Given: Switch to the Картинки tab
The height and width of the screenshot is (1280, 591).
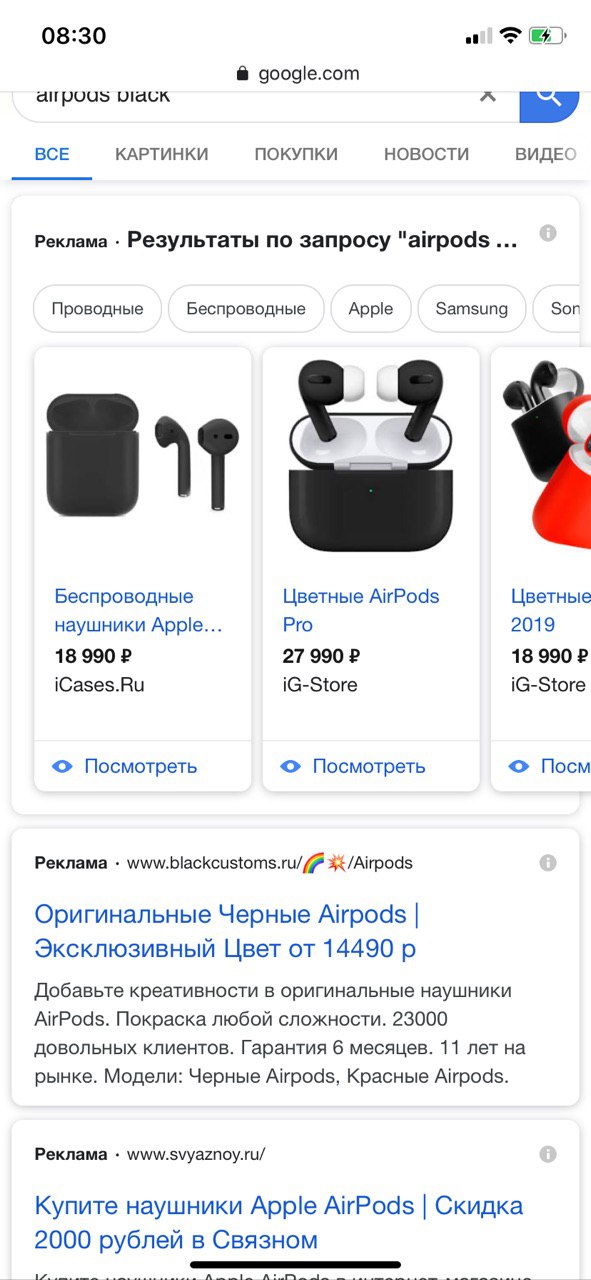Looking at the screenshot, I should [x=162, y=154].
